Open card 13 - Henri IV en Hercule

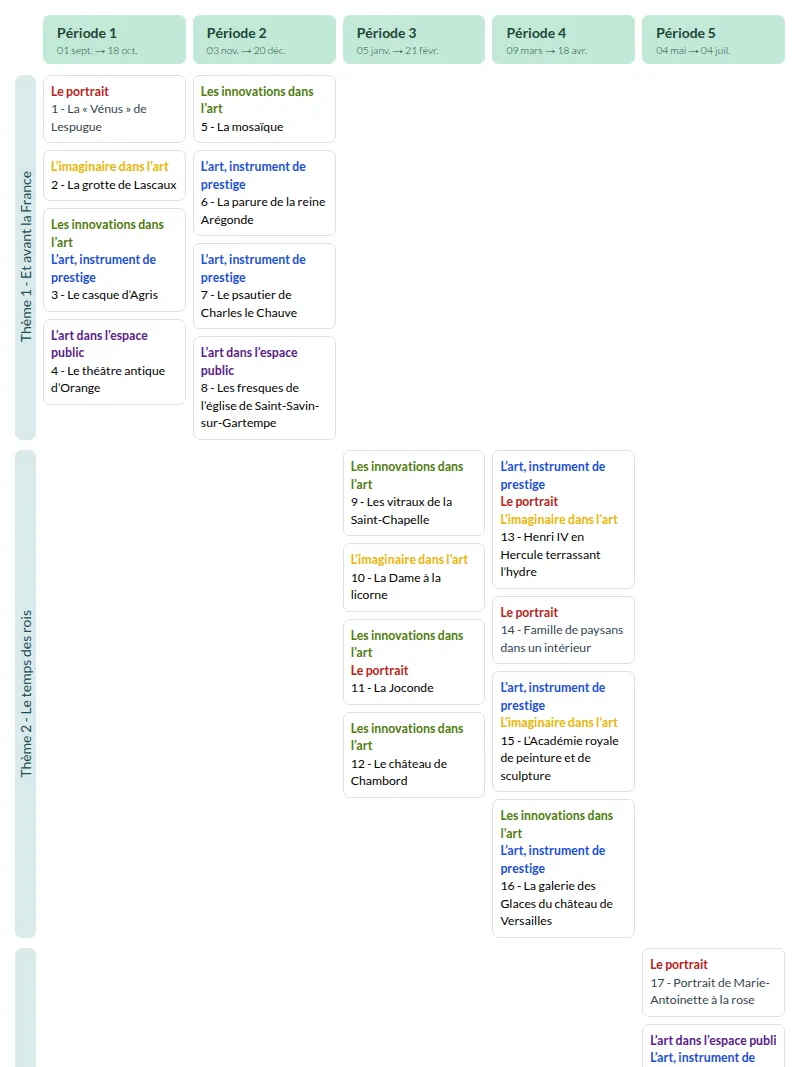[x=563, y=519]
